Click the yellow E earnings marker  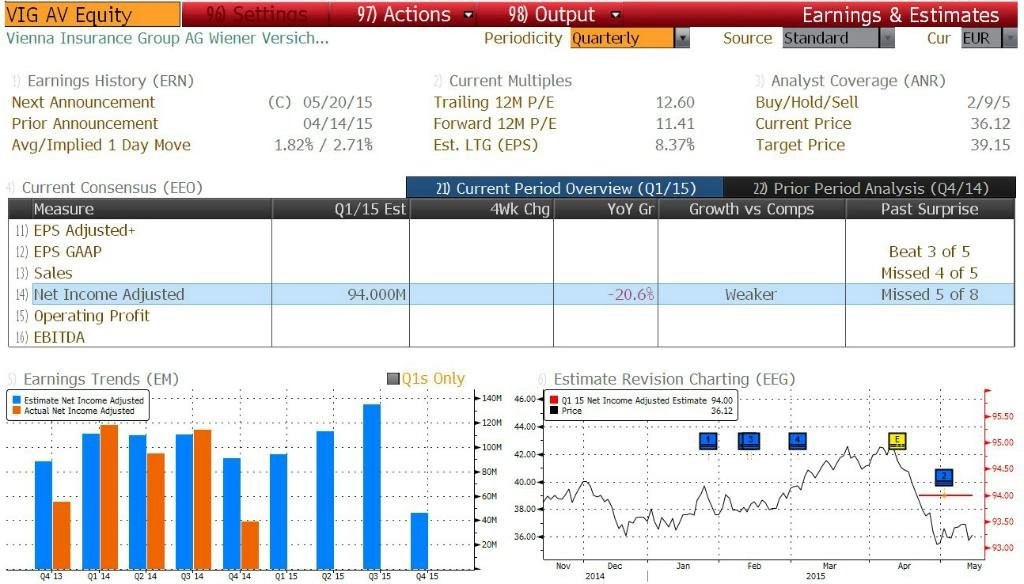[x=897, y=441]
